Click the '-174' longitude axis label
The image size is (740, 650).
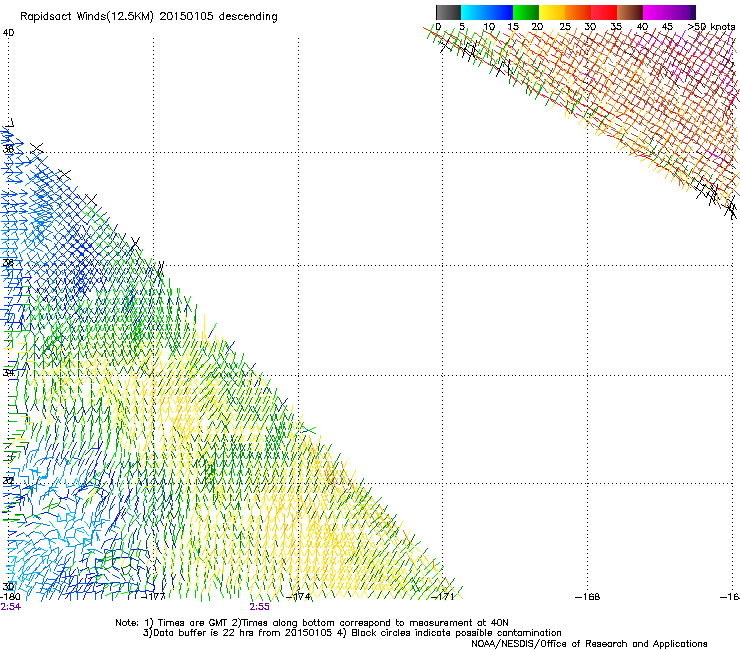[299, 597]
